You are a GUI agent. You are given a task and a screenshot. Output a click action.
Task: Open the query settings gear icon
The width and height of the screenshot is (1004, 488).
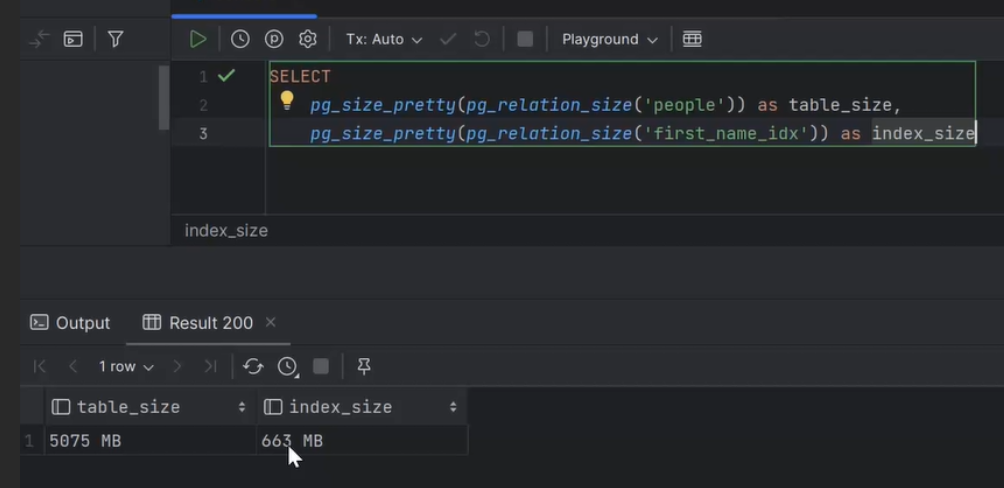(x=308, y=39)
